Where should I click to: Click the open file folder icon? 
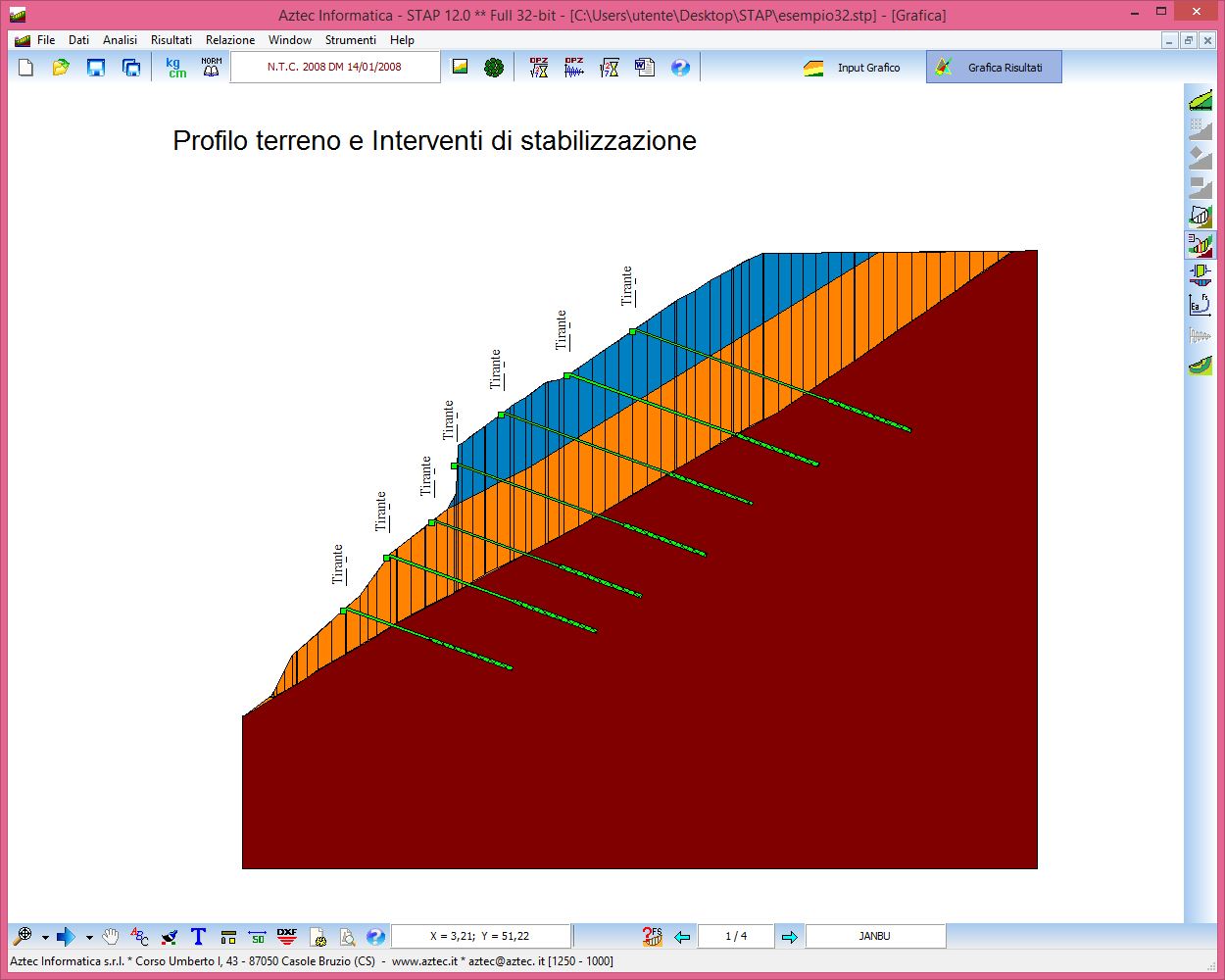[x=61, y=68]
